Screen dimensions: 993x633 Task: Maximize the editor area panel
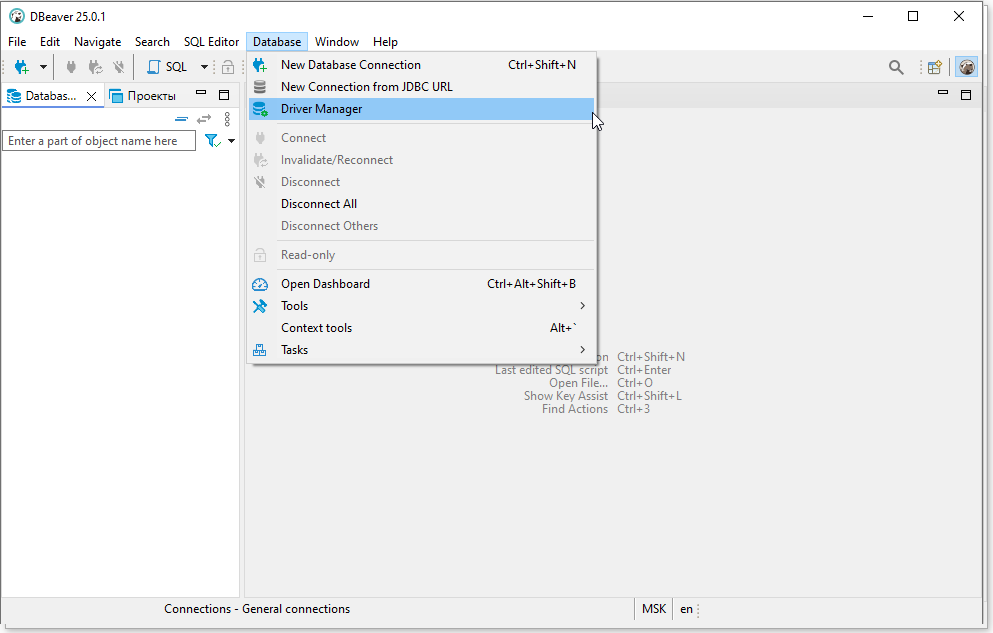click(965, 94)
